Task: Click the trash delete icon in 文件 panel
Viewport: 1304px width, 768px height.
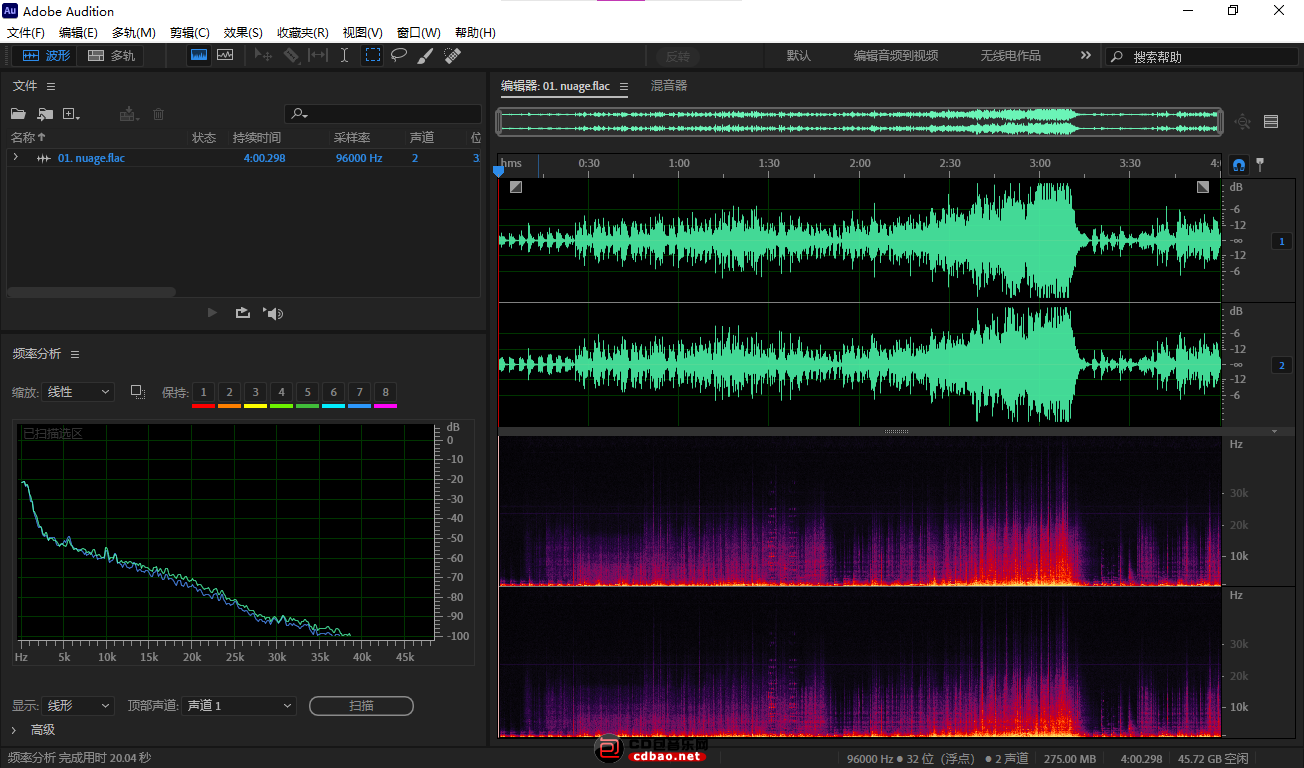Action: [158, 115]
